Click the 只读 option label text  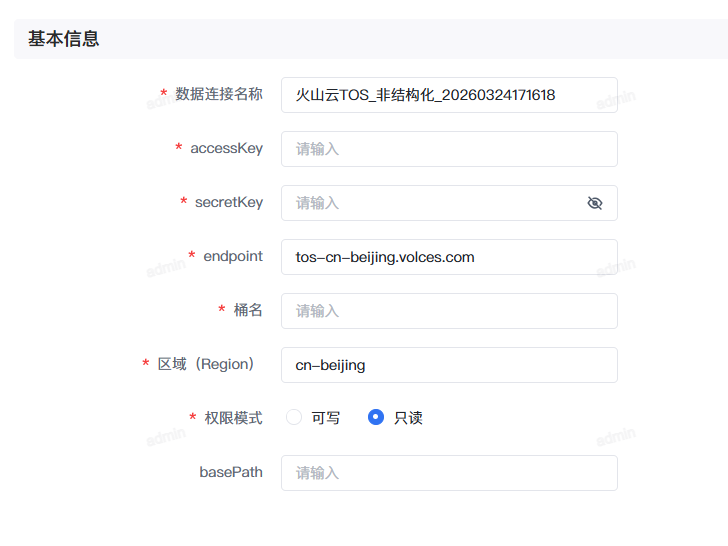pyautogui.click(x=408, y=418)
